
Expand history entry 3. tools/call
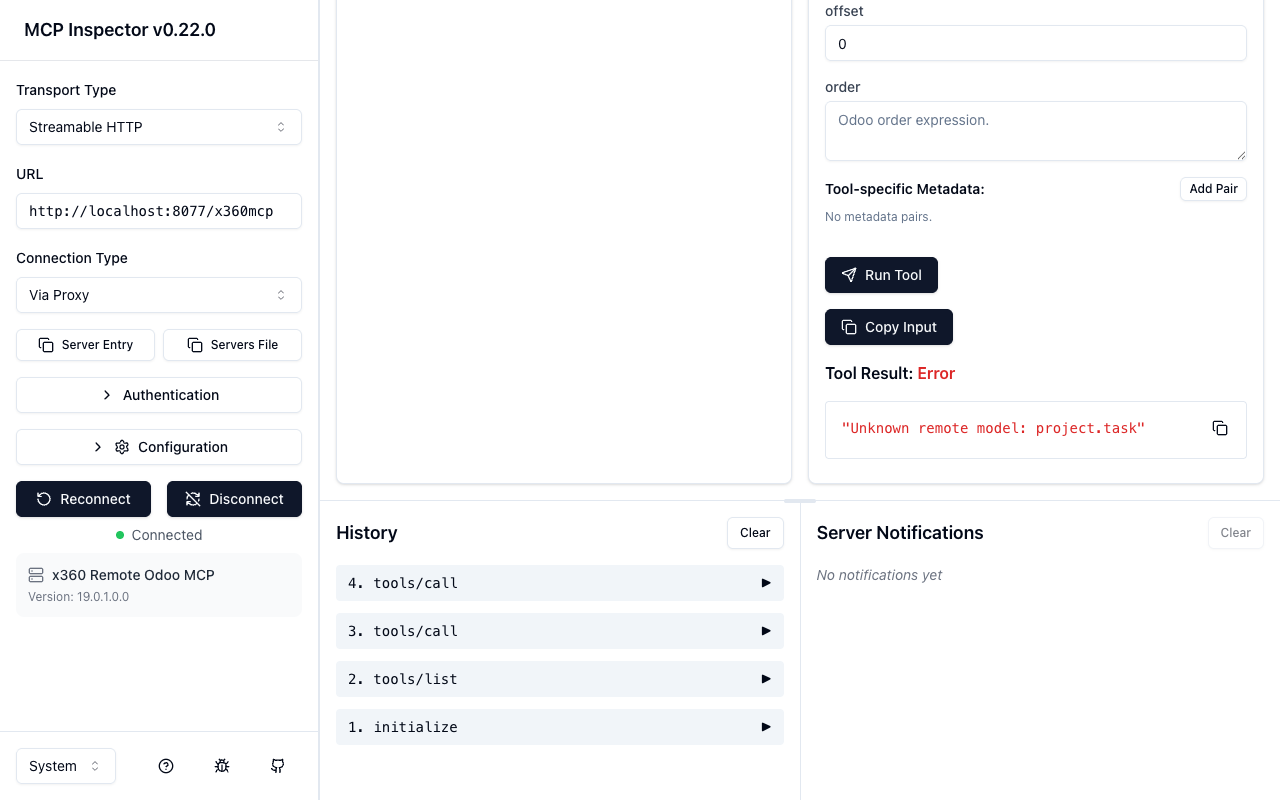click(x=560, y=631)
